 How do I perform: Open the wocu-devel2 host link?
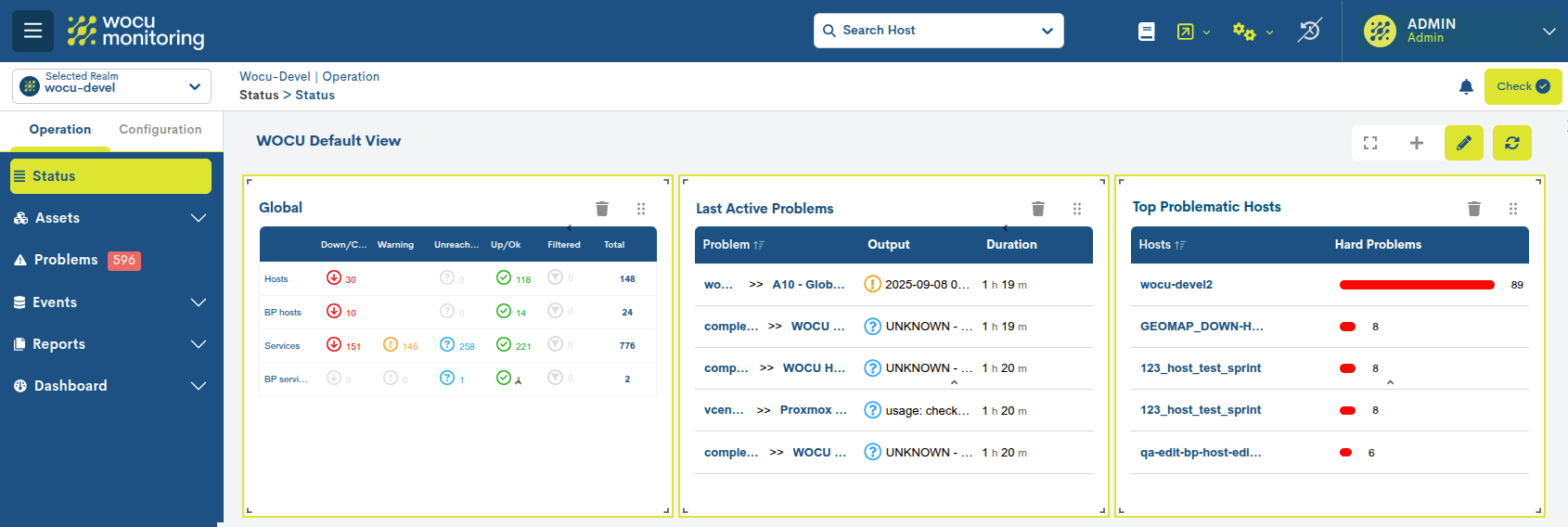(x=1176, y=285)
